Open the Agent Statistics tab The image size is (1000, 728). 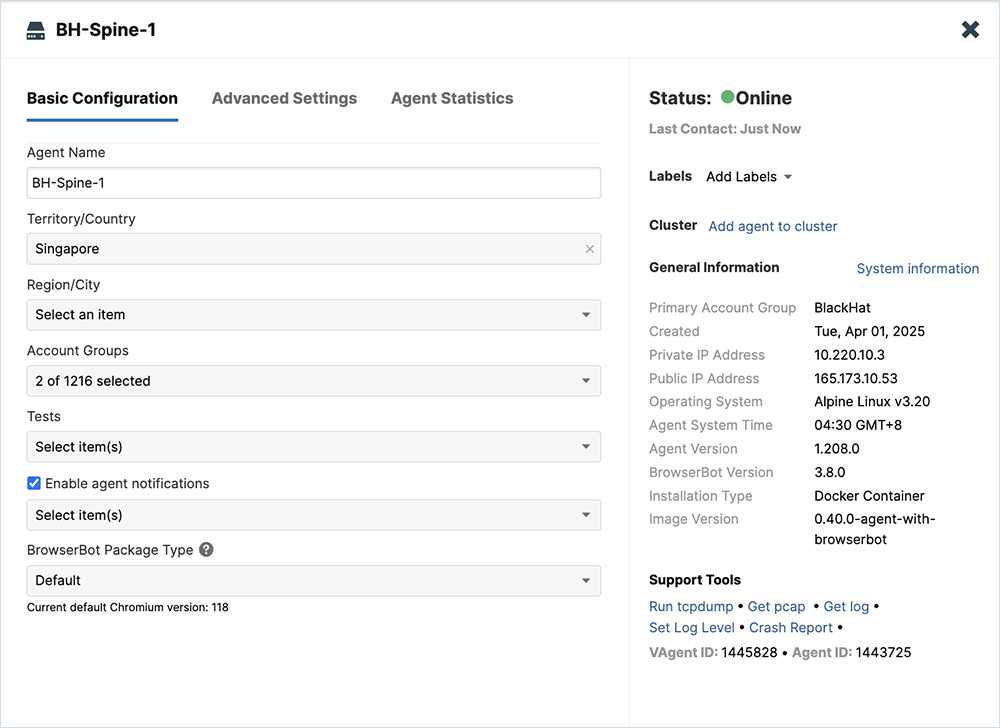452,98
